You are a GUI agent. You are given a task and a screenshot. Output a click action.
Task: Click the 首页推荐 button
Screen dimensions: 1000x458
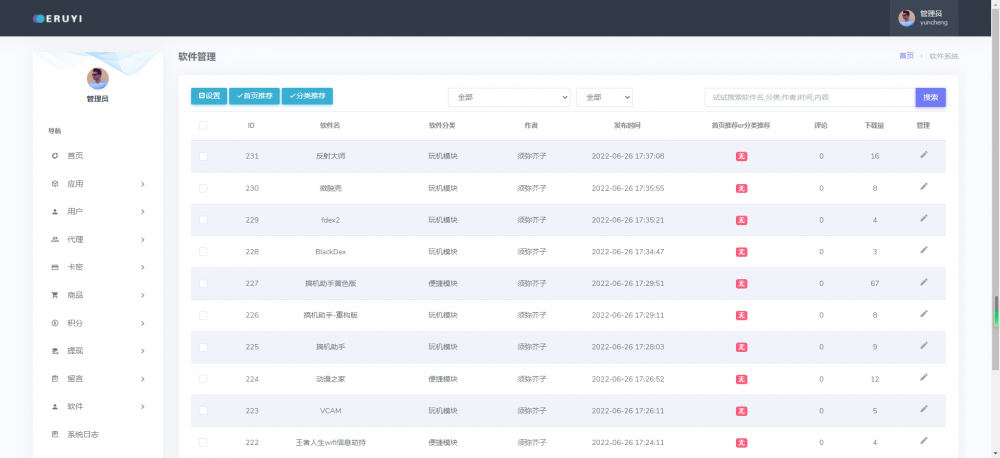pyautogui.click(x=254, y=96)
